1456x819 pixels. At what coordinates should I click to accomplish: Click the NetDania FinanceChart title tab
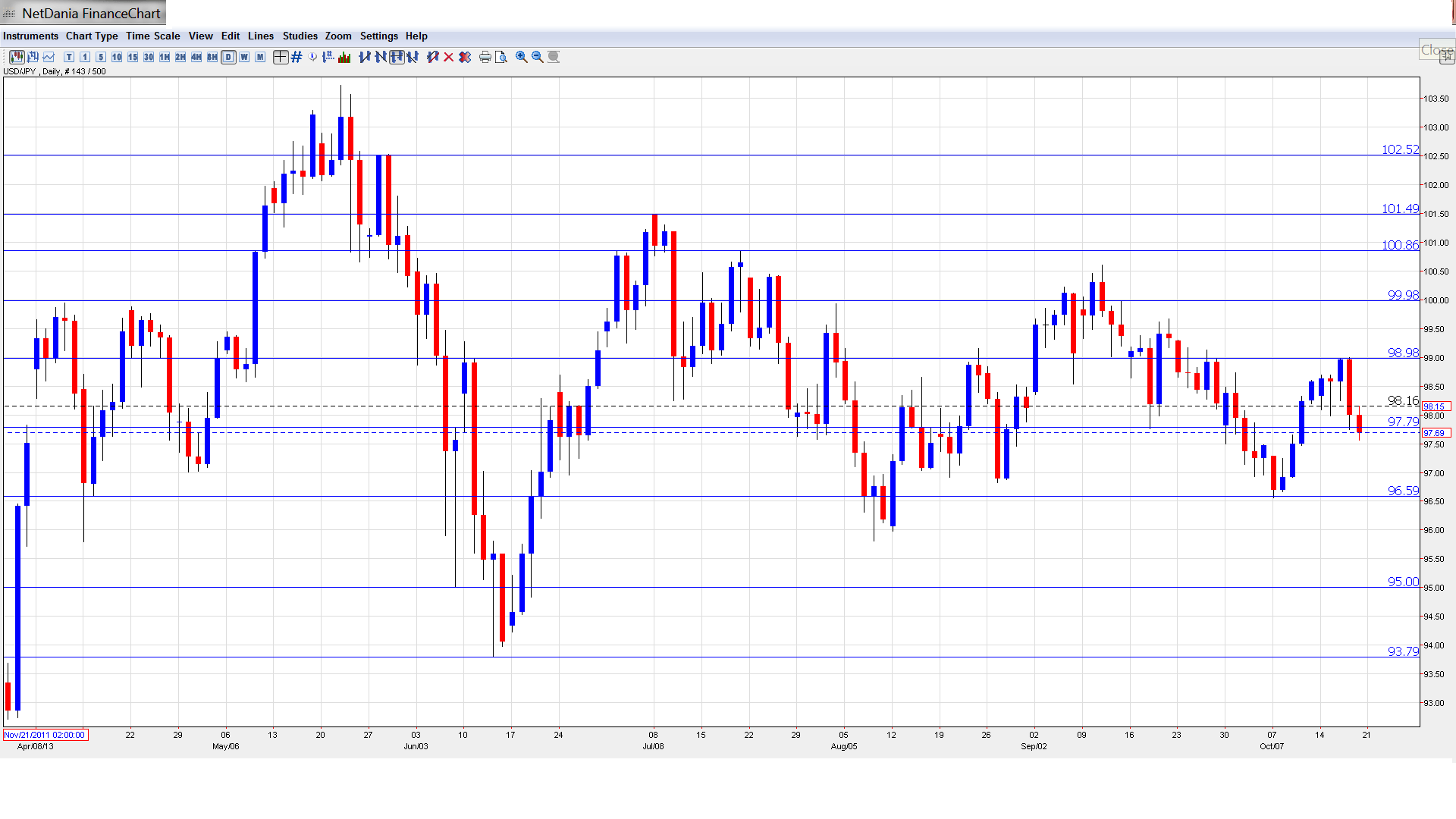click(83, 13)
